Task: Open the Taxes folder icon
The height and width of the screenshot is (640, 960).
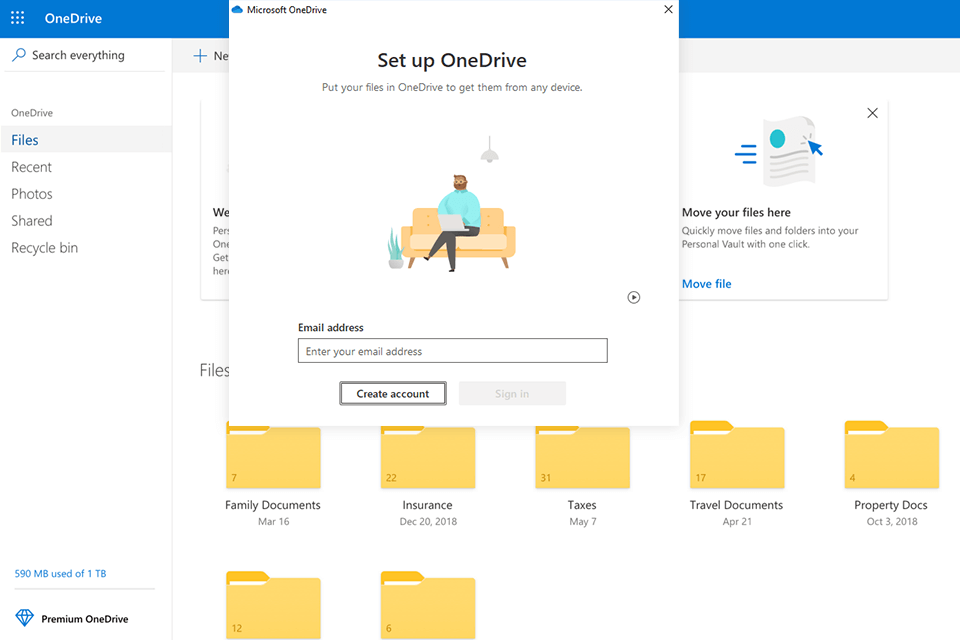Action: click(x=582, y=455)
